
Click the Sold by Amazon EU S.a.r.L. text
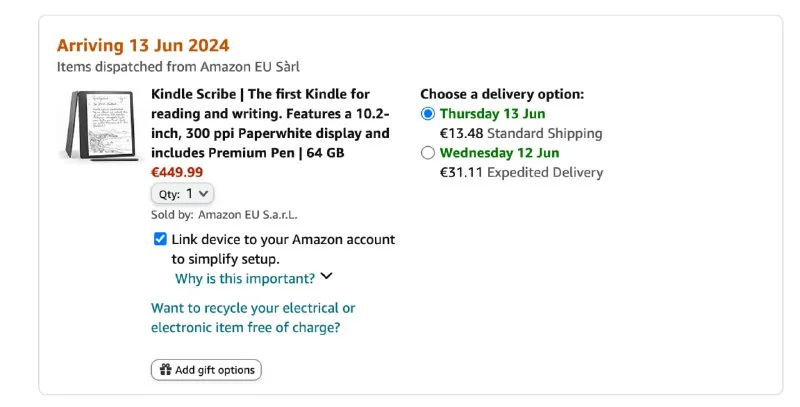coord(224,214)
